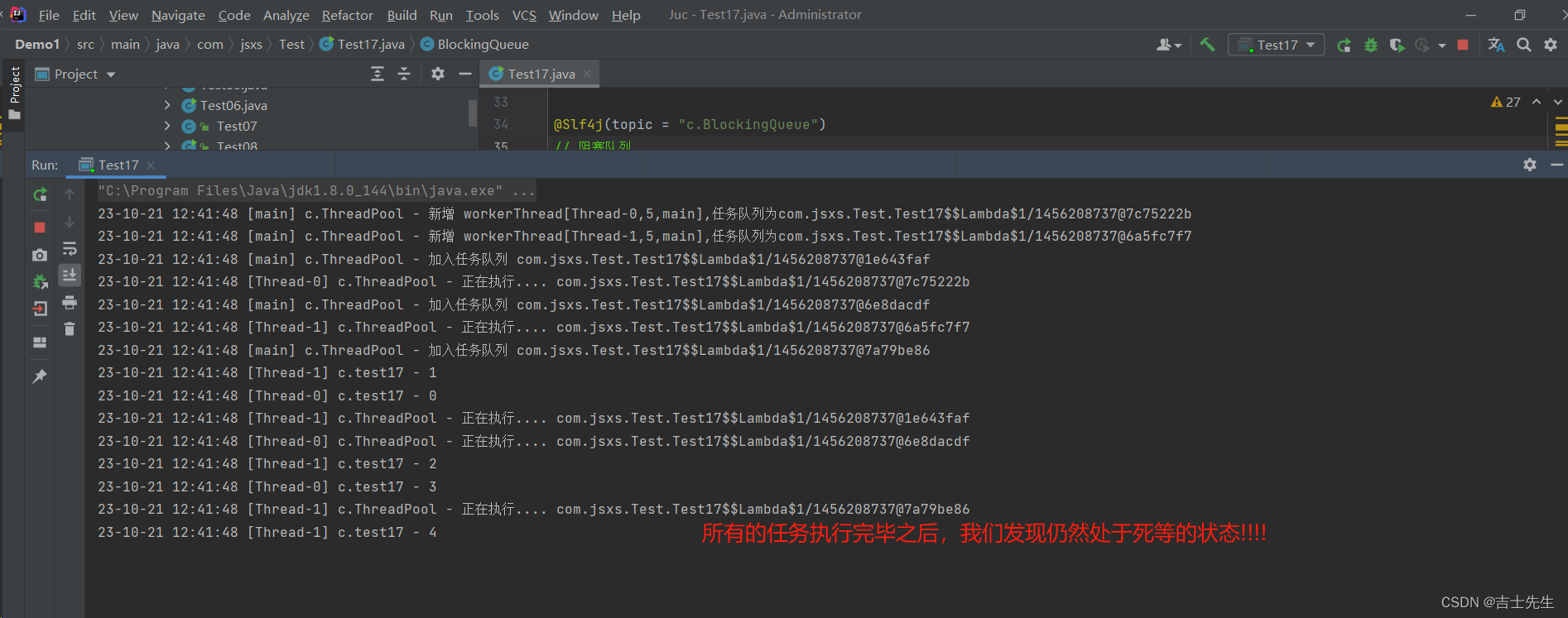
Task: Click line number 34 in the gutter
Action: click(x=501, y=124)
